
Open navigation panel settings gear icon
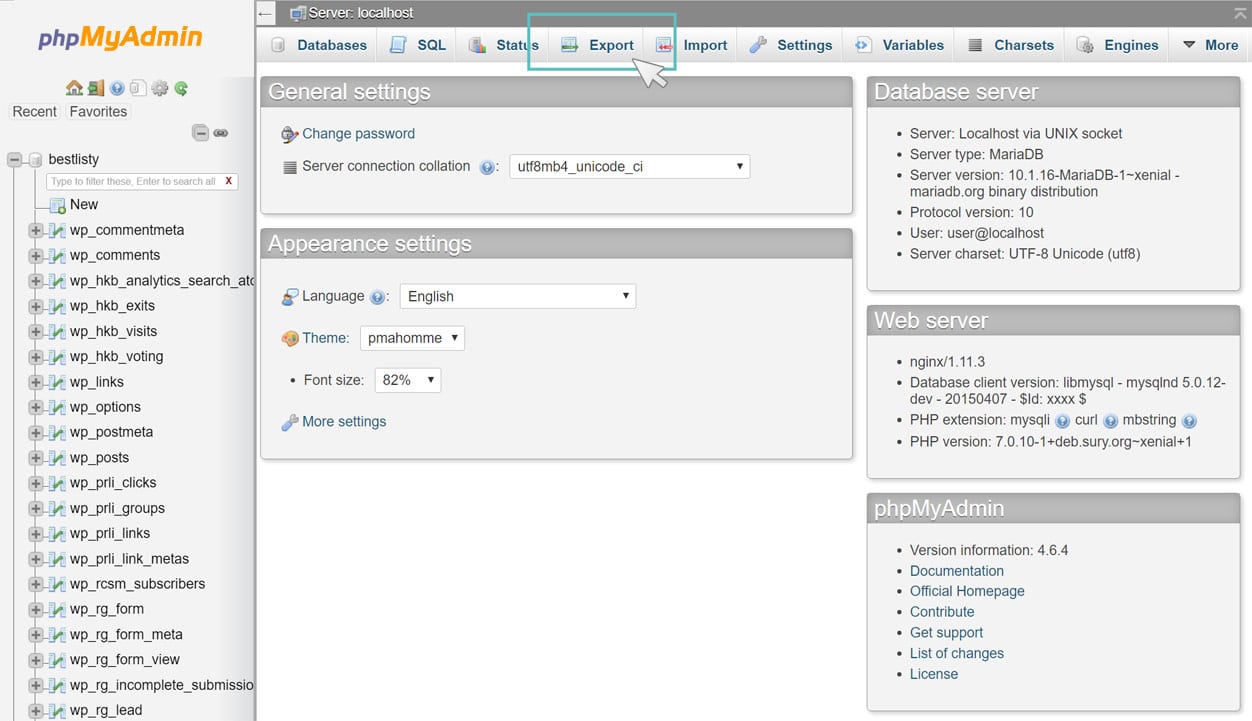point(160,88)
